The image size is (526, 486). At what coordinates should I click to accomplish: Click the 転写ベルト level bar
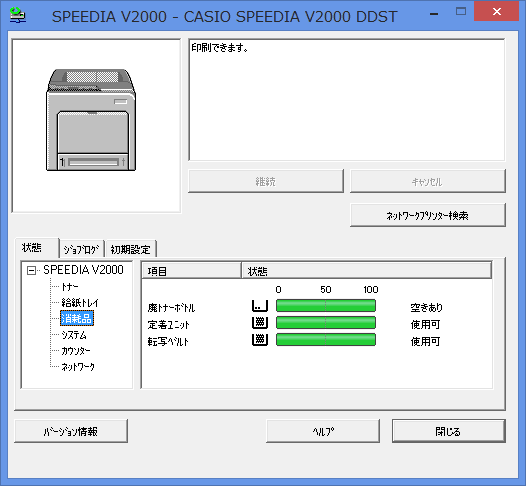click(x=326, y=340)
